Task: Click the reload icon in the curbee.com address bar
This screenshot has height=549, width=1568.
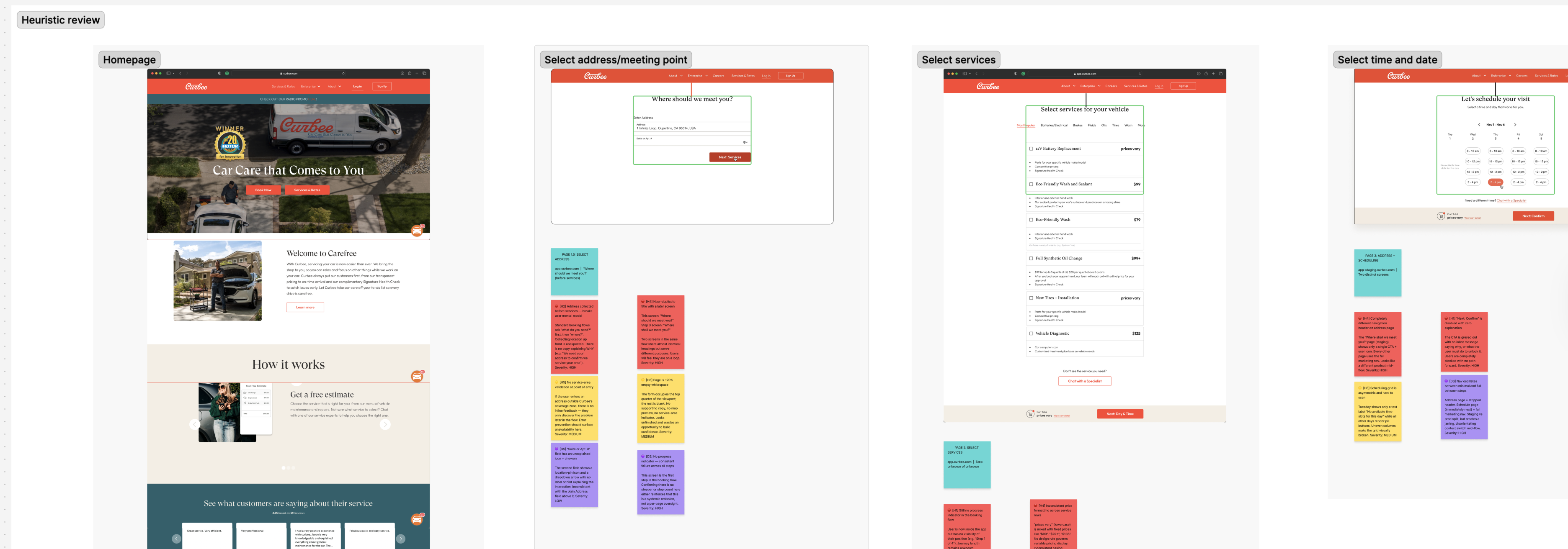Action: 343,73
